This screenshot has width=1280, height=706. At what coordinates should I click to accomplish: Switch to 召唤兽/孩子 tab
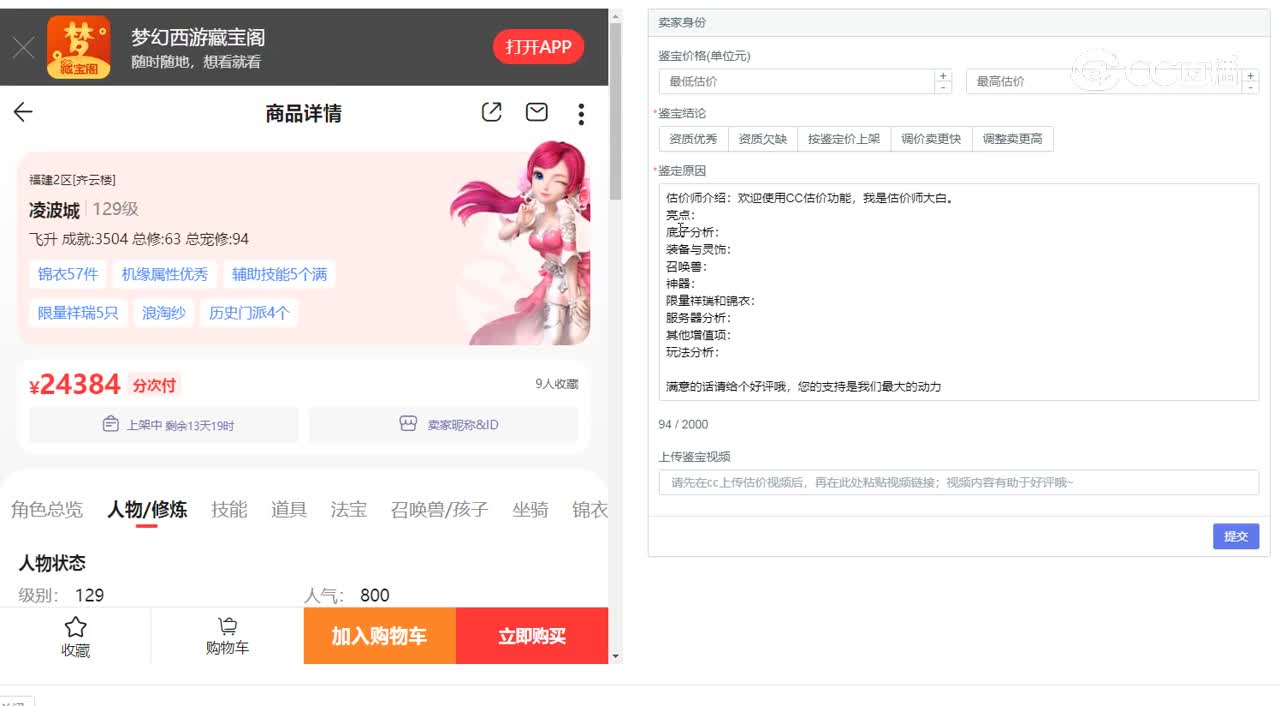[440, 510]
